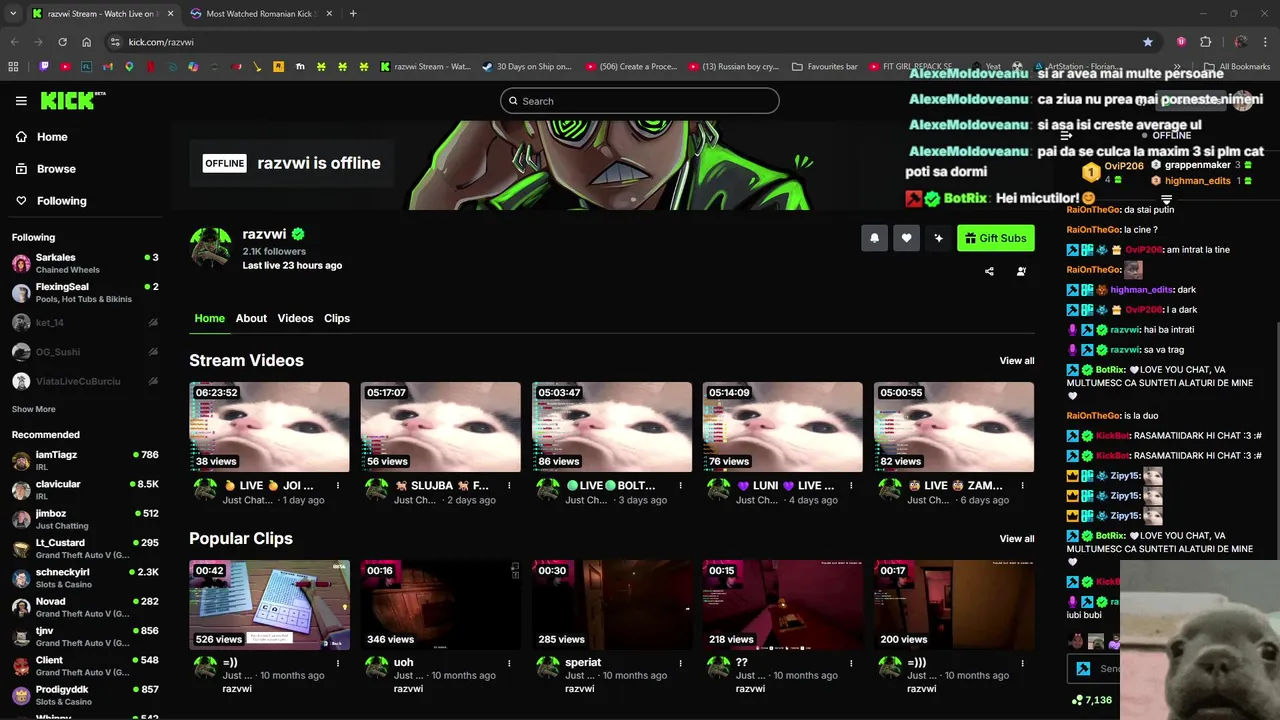Reload the page

(x=62, y=42)
